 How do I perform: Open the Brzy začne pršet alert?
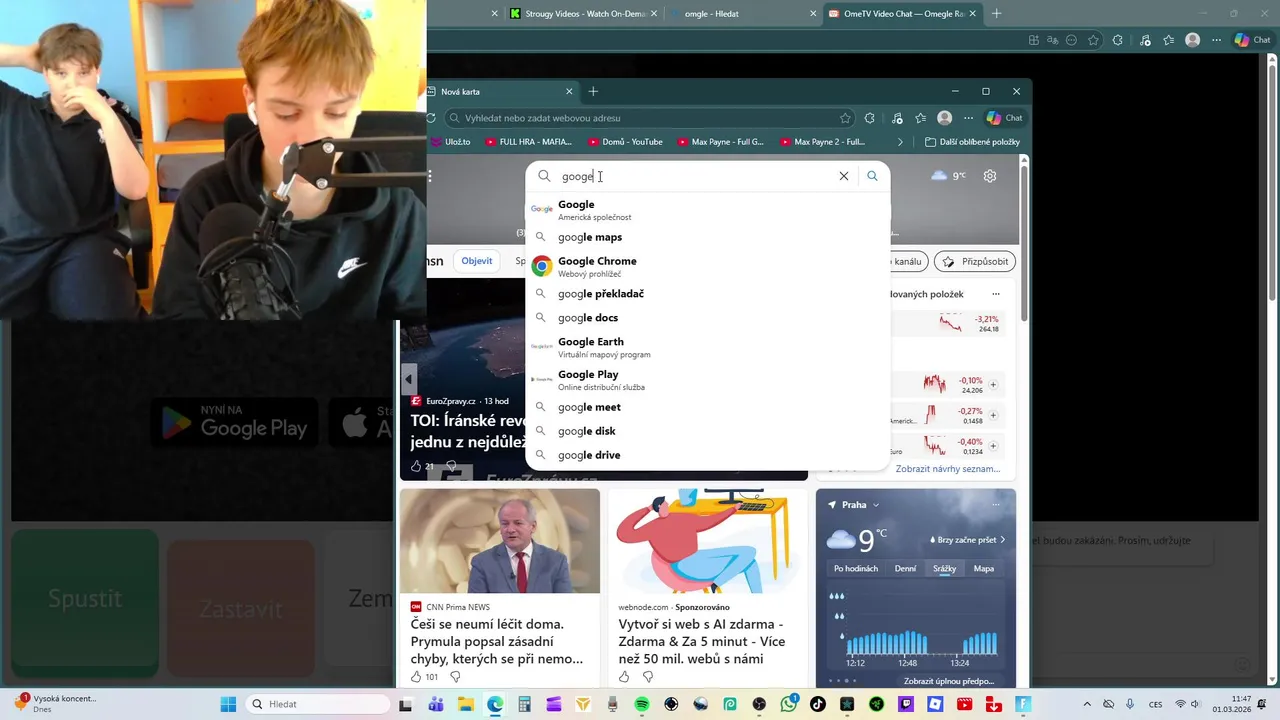tap(968, 540)
